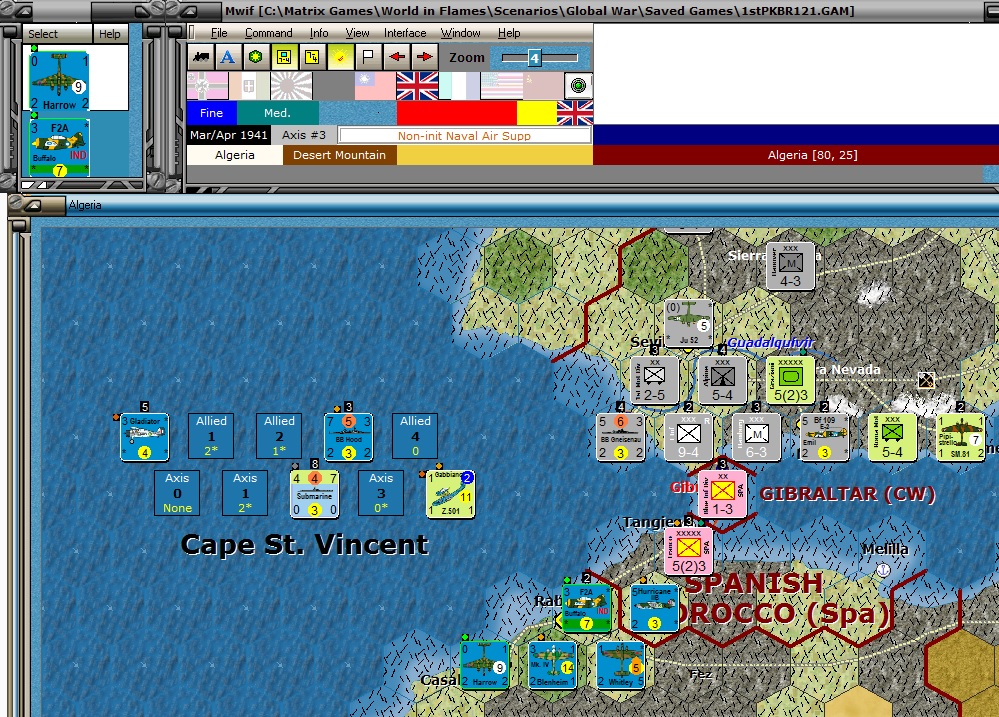
Task: Select the Soviet flag
Action: pyautogui.click(x=542, y=86)
